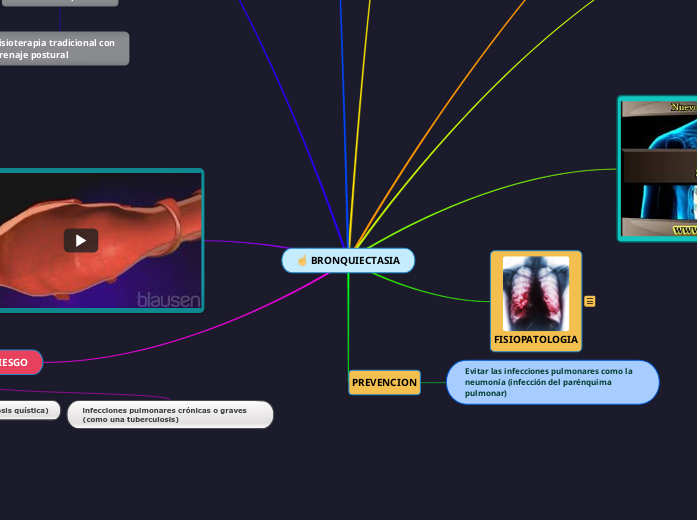Click the 'fisioterapia tradicional con drenaje postural' node

click(62, 49)
